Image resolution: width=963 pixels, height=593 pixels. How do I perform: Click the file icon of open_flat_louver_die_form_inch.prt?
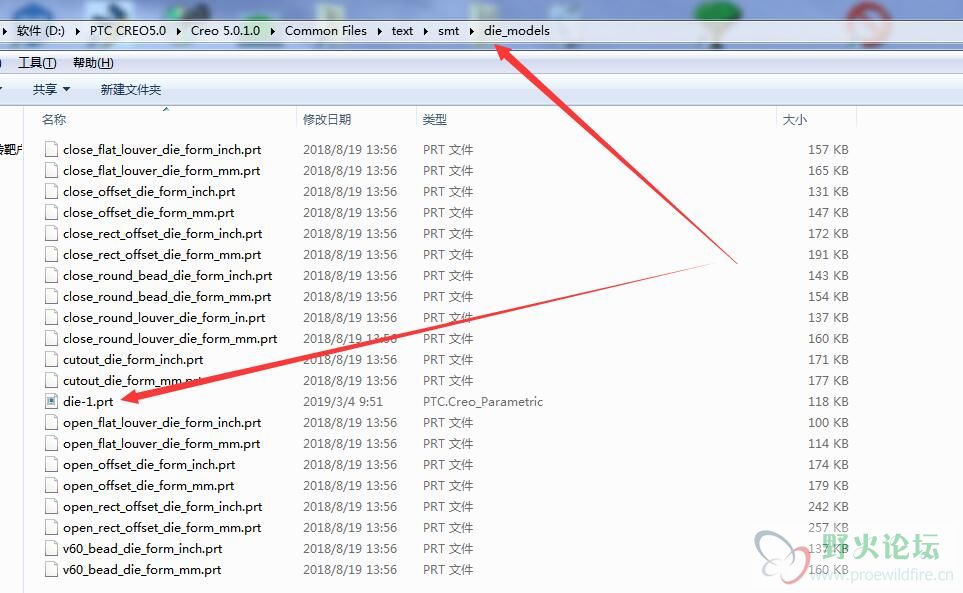[52, 422]
